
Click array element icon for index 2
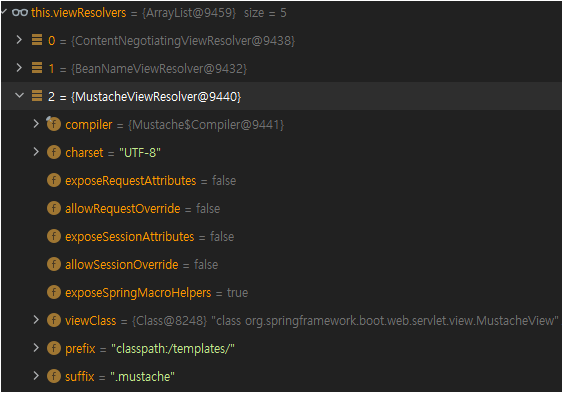pyautogui.click(x=37, y=95)
